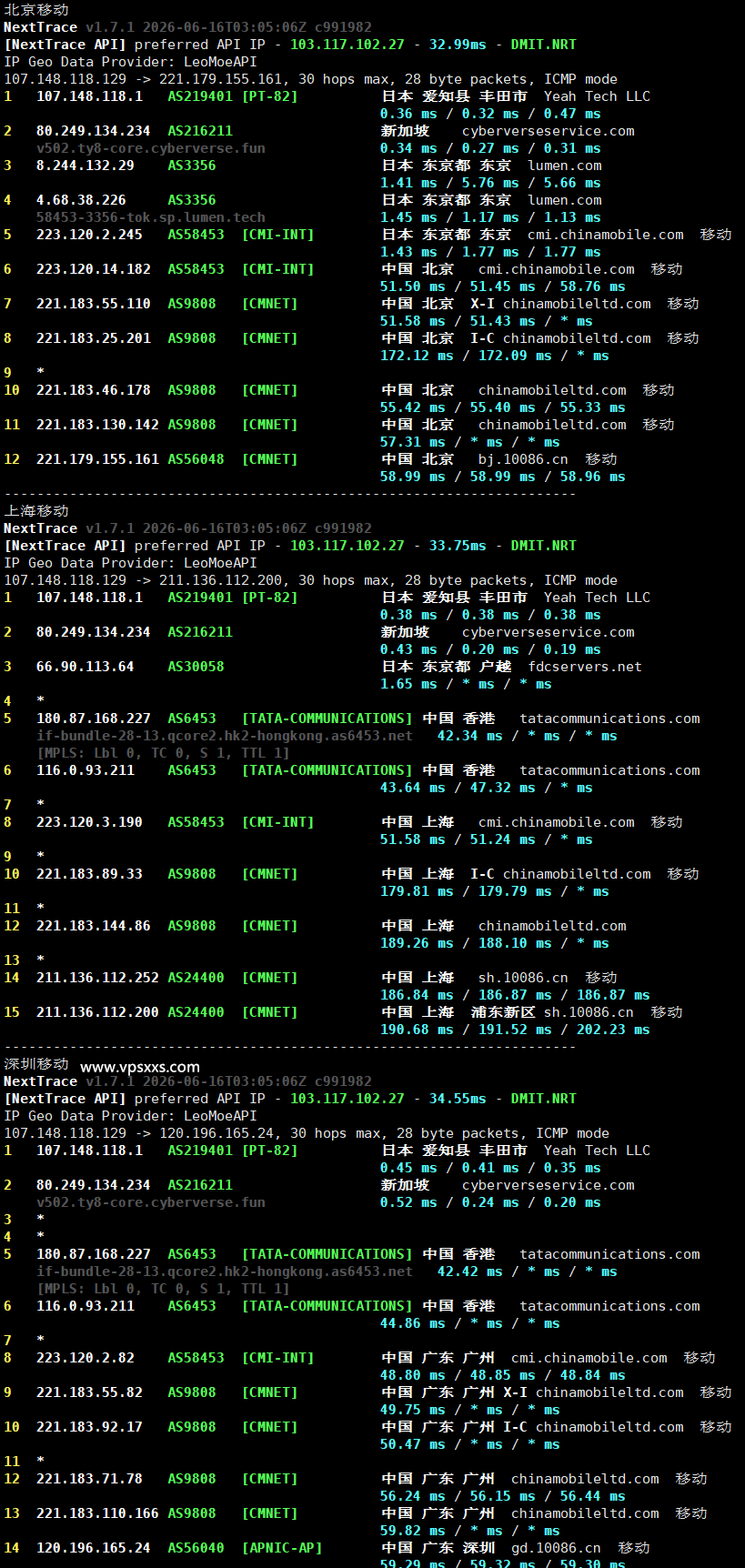Click the AS56048 number
The height and width of the screenshot is (1568, 745).
196,459
